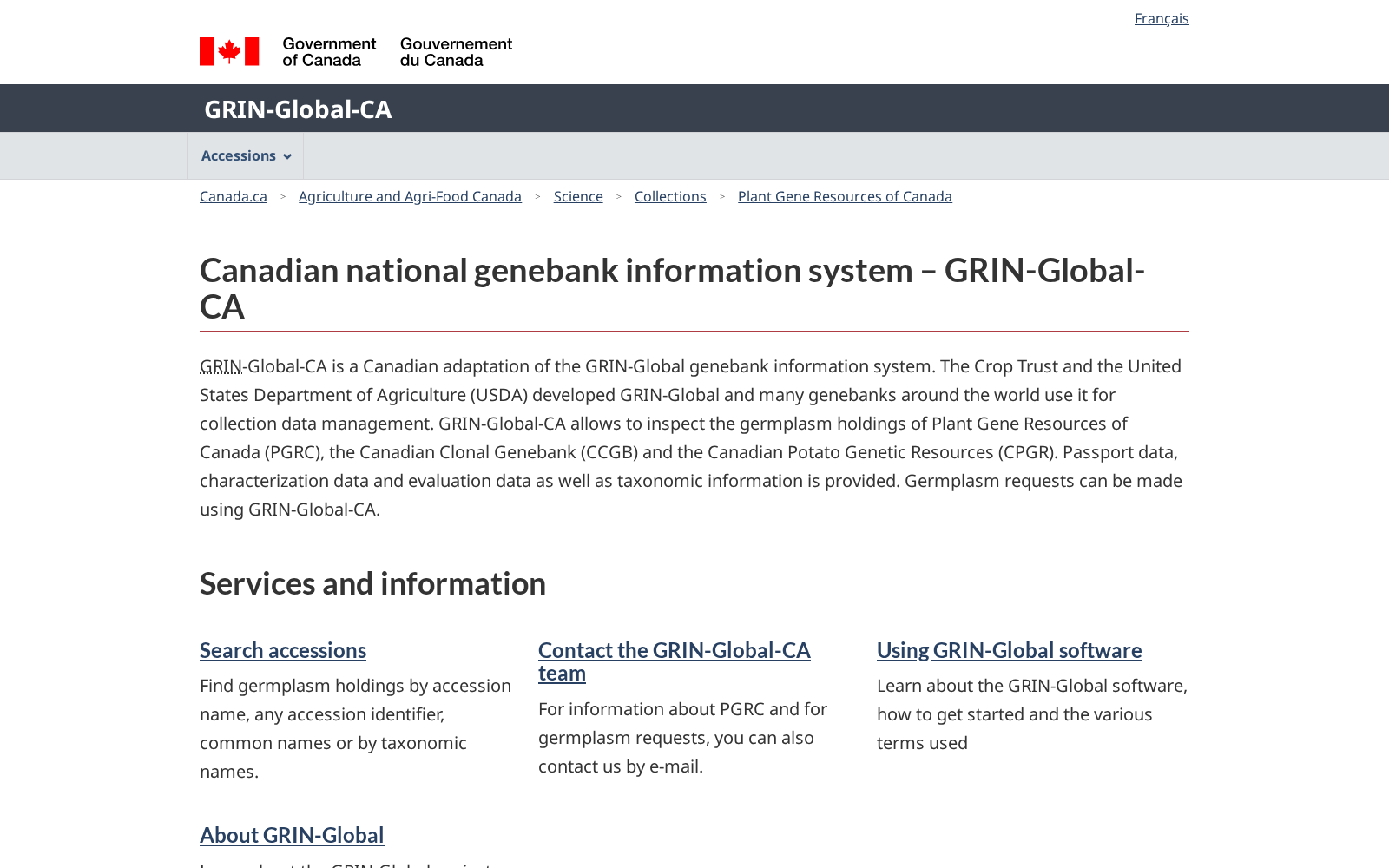Open Contact the GRIN-Global-CA team link
Viewport: 1389px width, 868px height.
click(675, 661)
